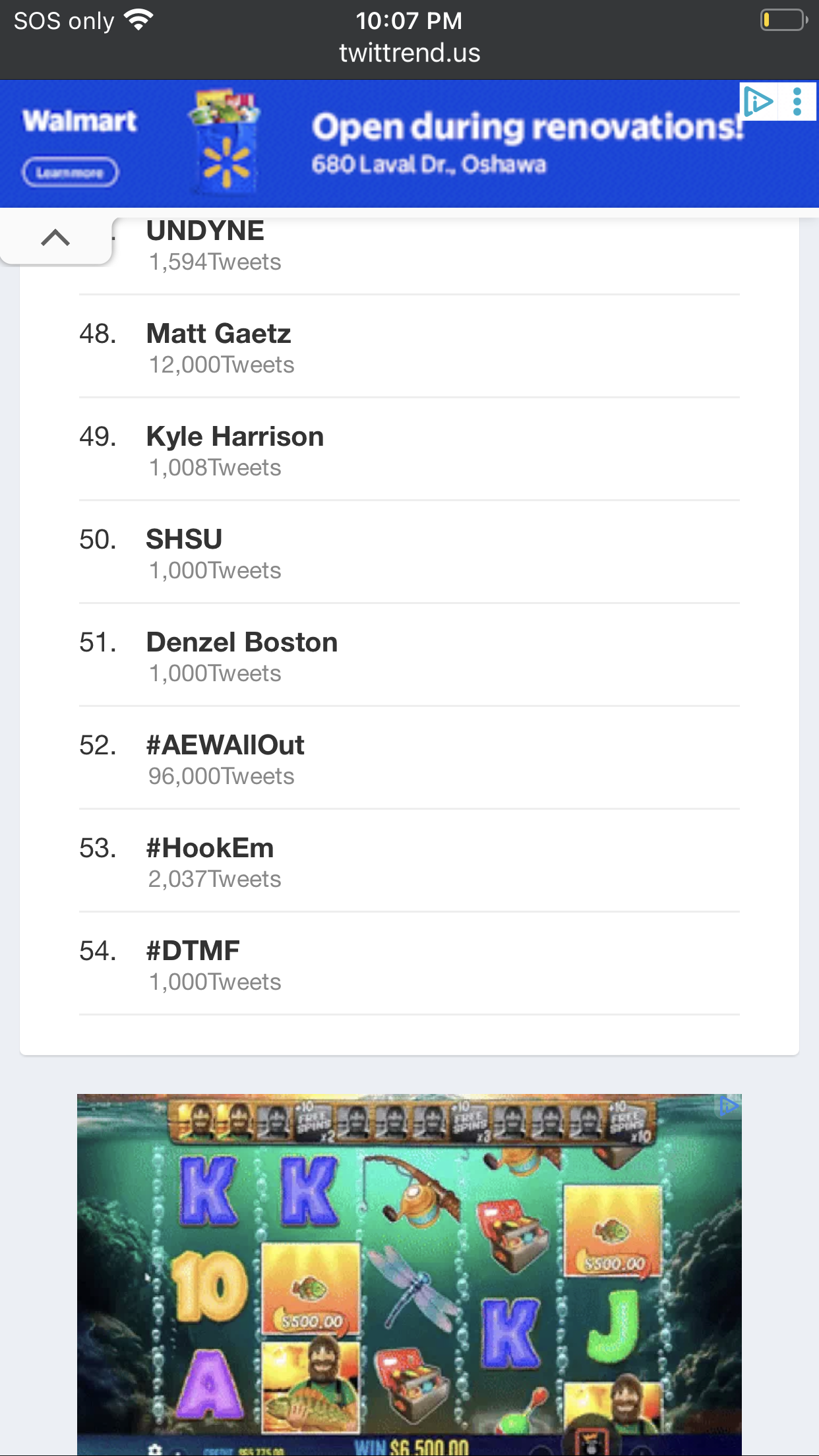The image size is (819, 1456).
Task: Open the Kyle Harrison trend
Action: coord(235,437)
